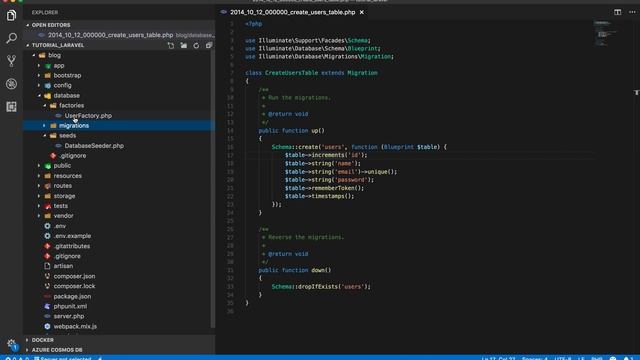Open Source Control view in activity bar

(x=11, y=61)
